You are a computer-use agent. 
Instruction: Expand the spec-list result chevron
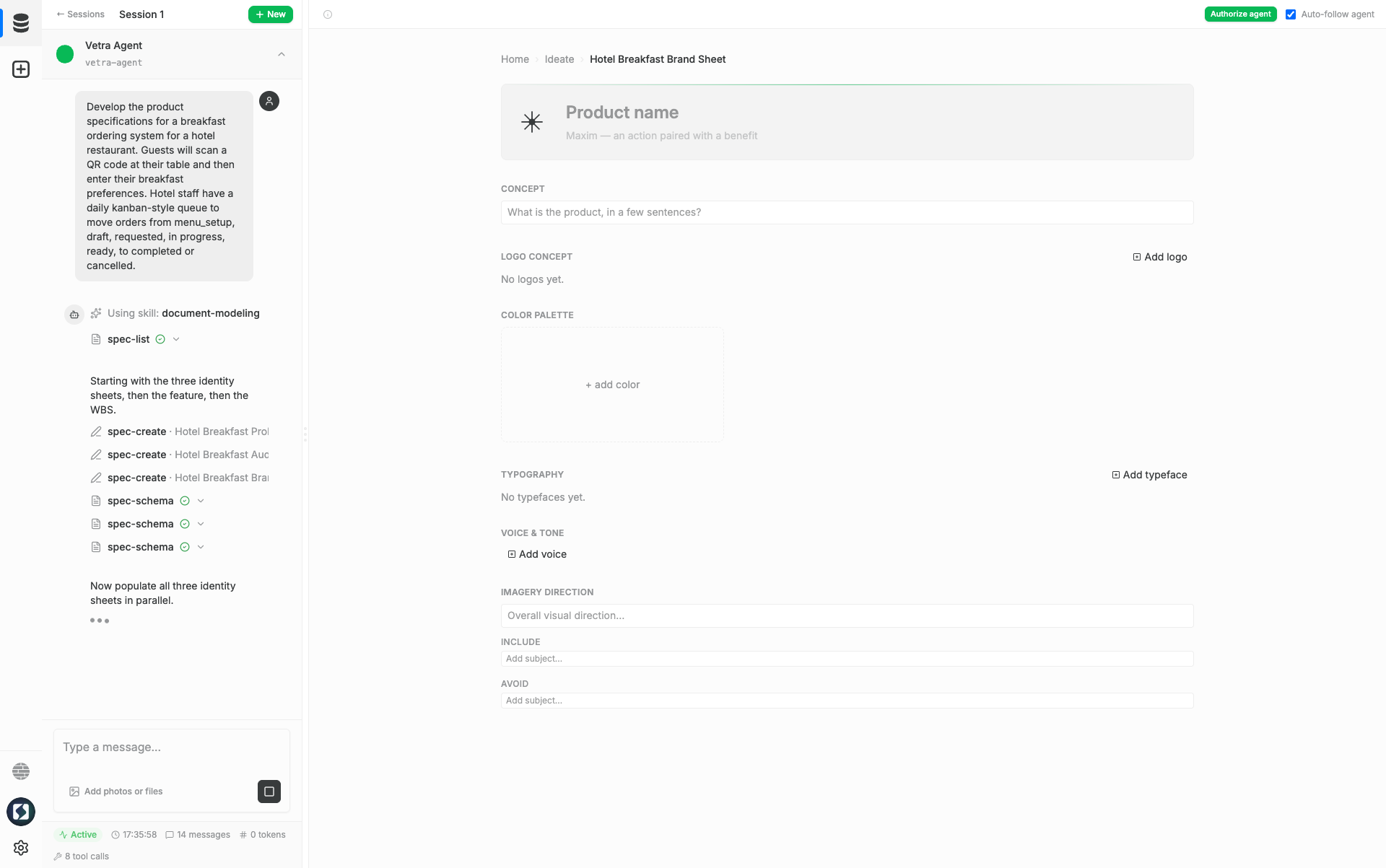click(x=176, y=339)
